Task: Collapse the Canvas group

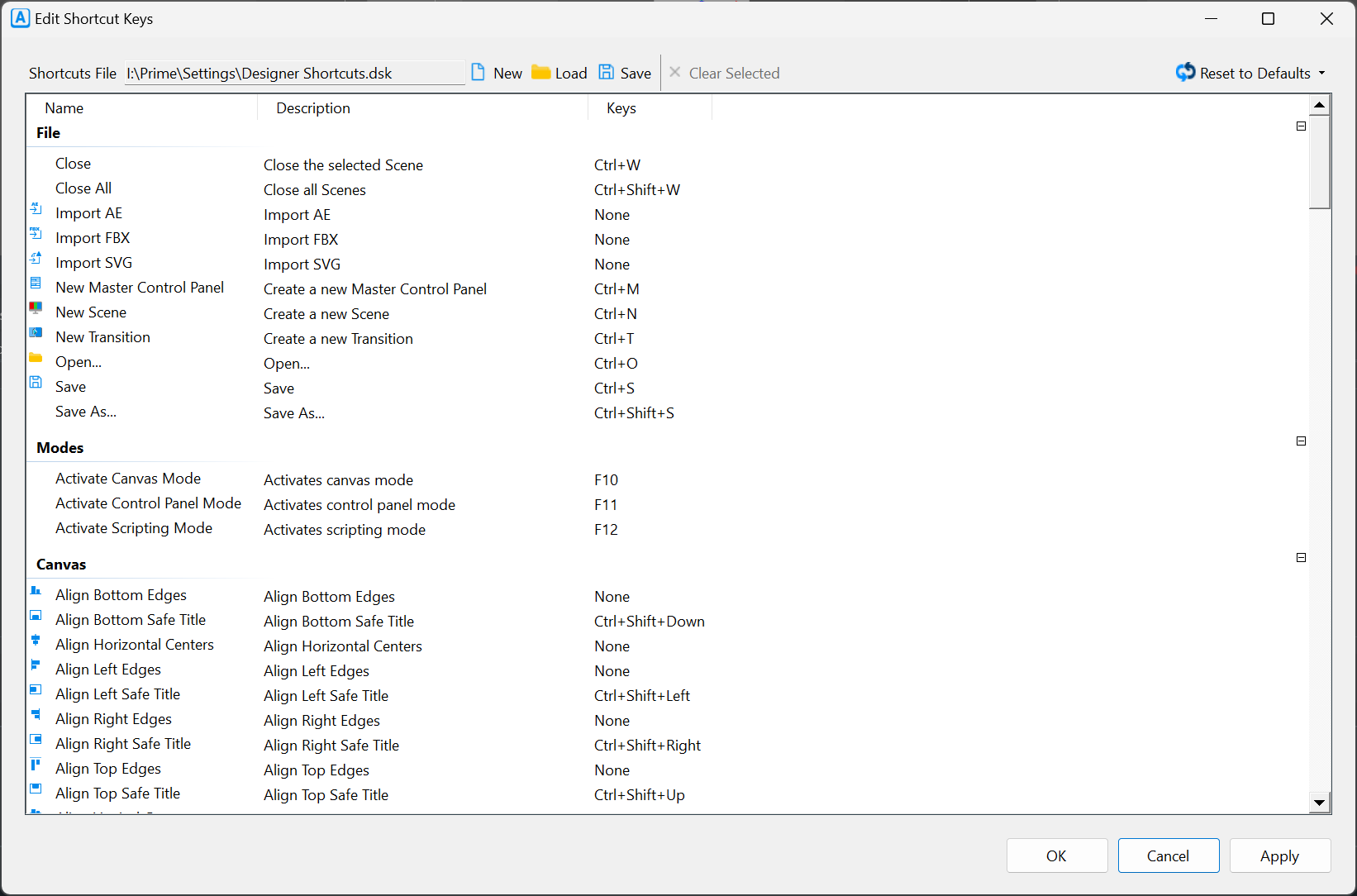Action: click(x=1301, y=558)
